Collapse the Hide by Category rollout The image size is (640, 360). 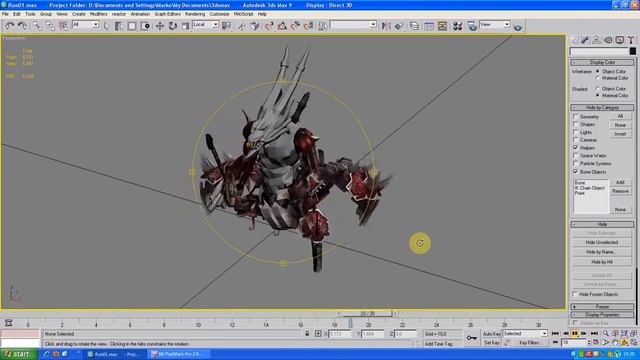[602, 107]
